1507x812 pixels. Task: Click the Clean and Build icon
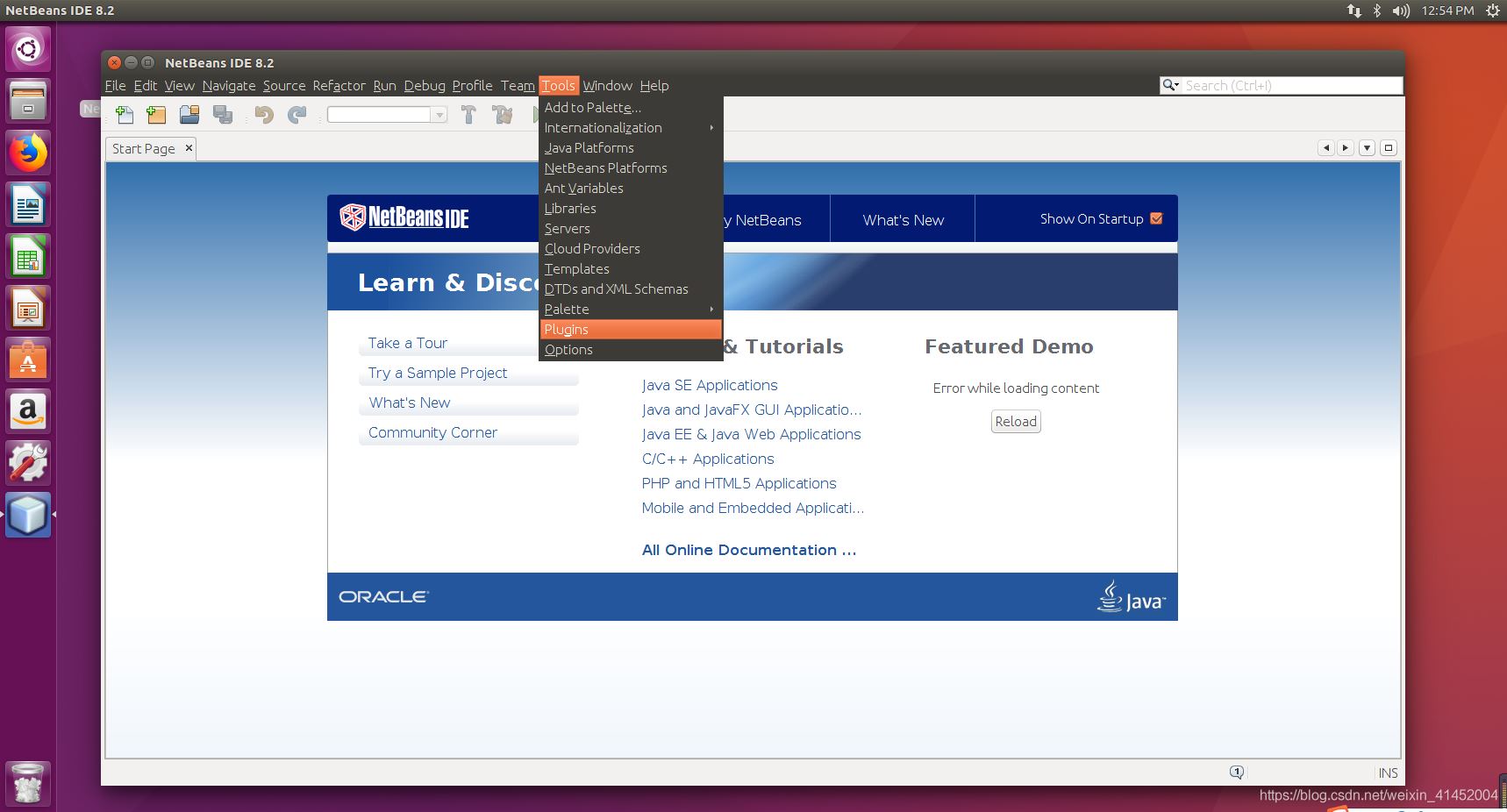click(503, 115)
